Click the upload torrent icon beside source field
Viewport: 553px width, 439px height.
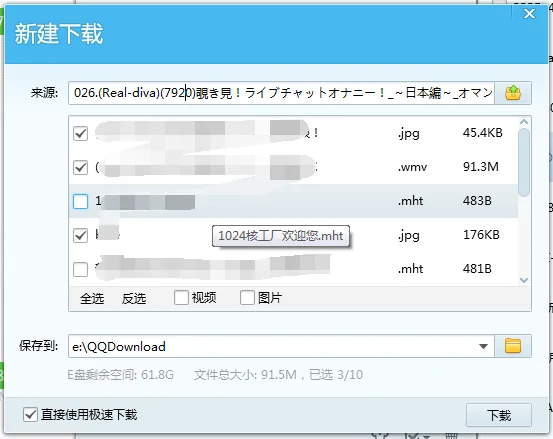(513, 93)
